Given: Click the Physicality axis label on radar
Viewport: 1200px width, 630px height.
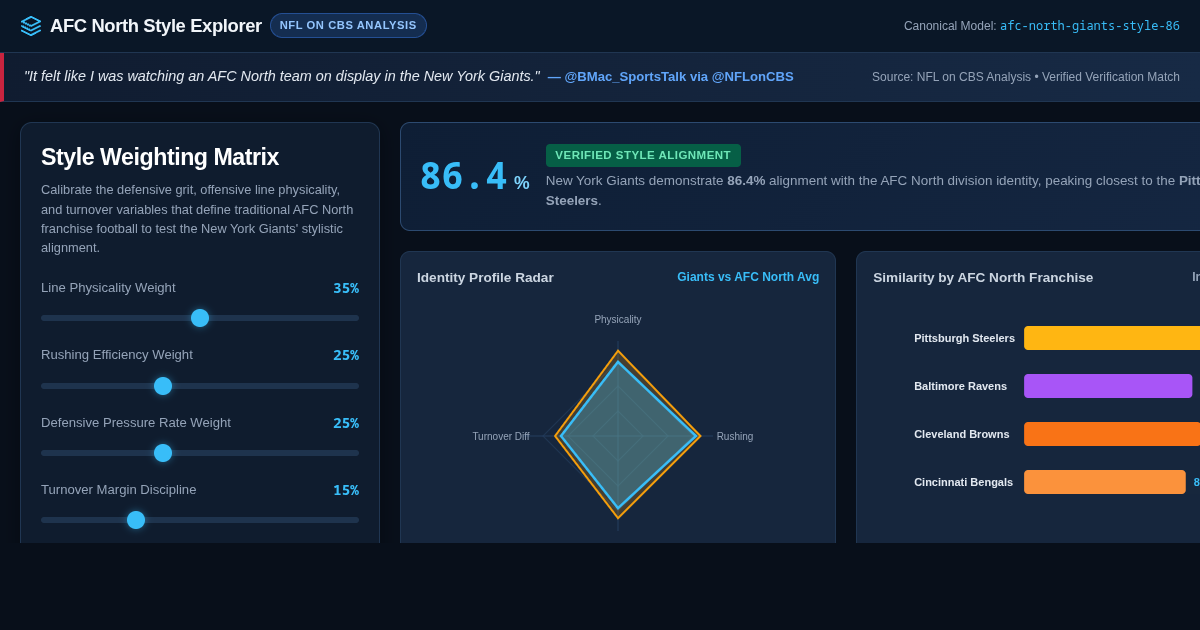Looking at the screenshot, I should pos(618,320).
